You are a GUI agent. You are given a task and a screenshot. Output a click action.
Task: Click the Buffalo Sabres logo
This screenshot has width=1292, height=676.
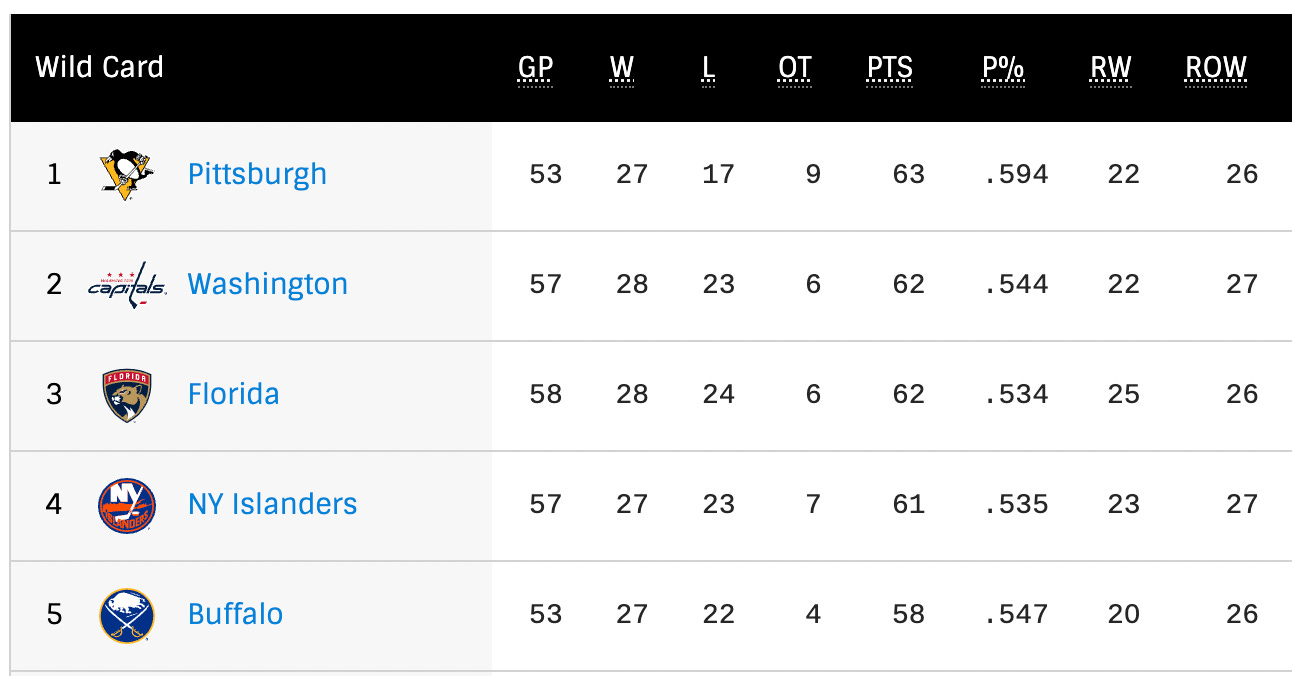[127, 615]
